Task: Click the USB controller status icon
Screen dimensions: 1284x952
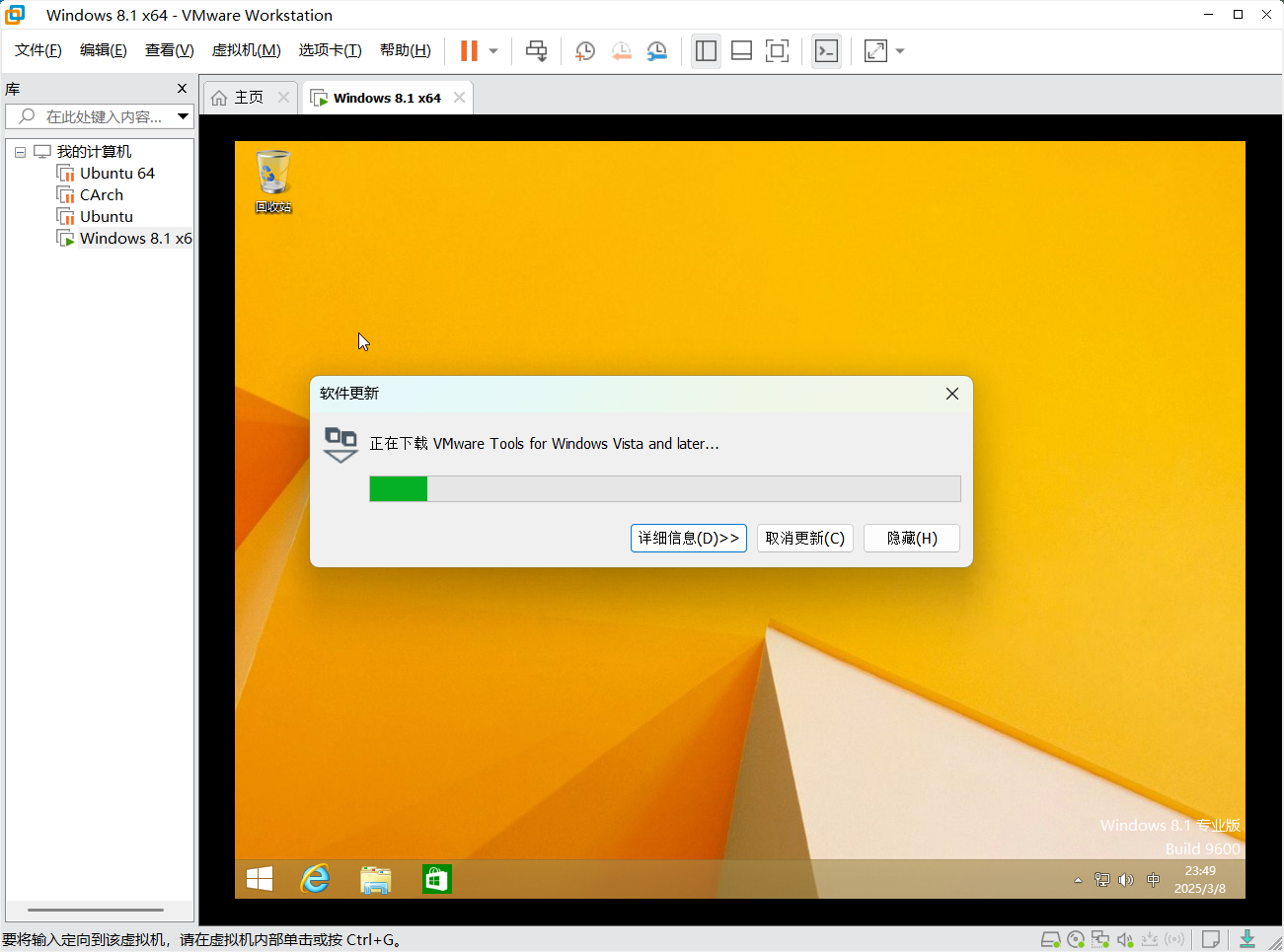Action: click(x=1150, y=939)
